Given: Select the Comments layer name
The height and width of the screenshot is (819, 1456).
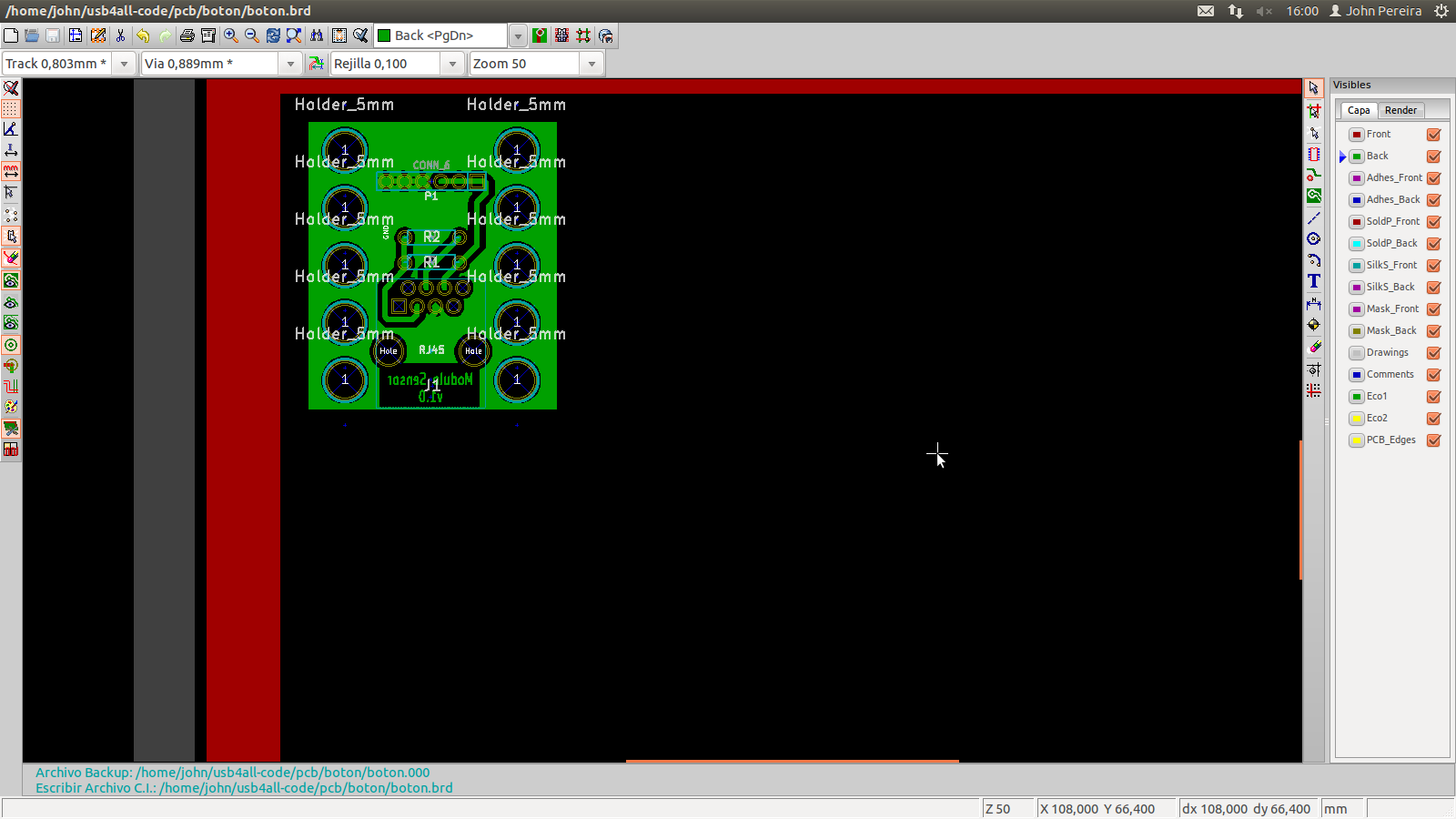Looking at the screenshot, I should (x=1390, y=375).
